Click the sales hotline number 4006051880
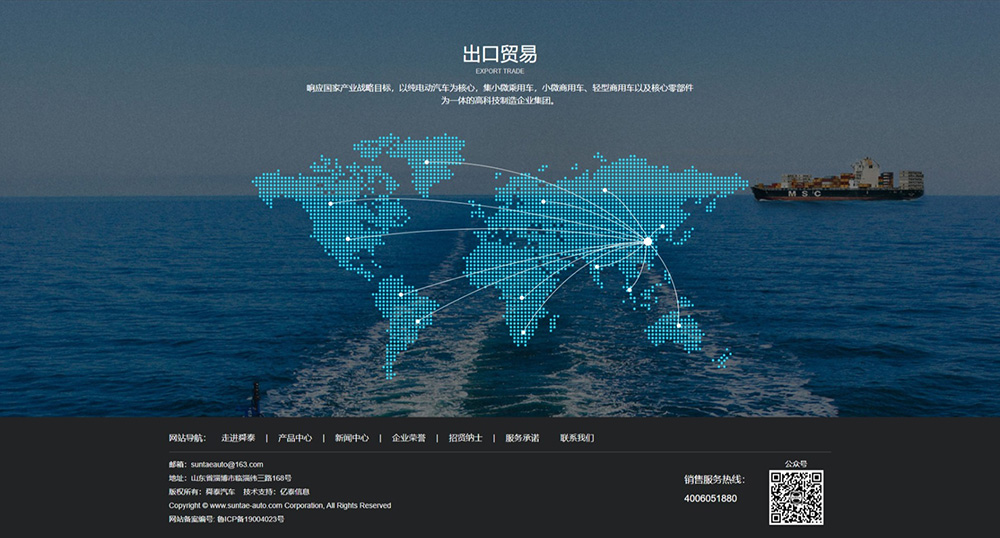The height and width of the screenshot is (538, 1000). point(710,498)
